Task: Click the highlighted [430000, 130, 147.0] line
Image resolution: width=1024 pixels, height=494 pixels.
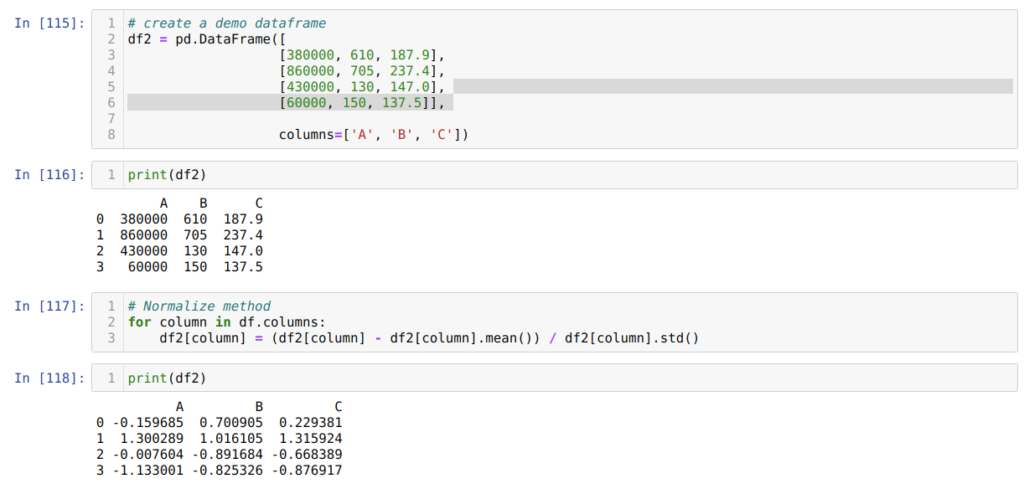Action: (362, 86)
